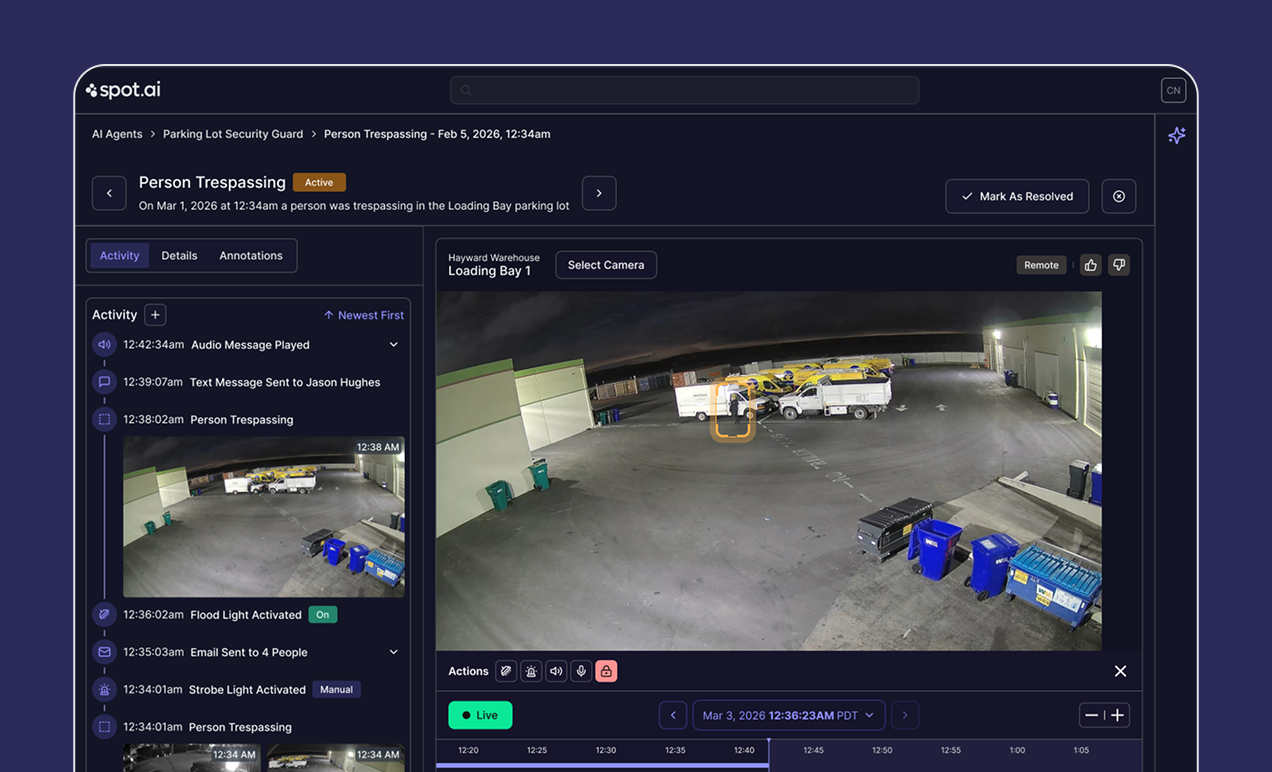Viewport: 1272px width, 772px height.
Task: Click the strobe siren icon in Activity list
Action: point(104,690)
